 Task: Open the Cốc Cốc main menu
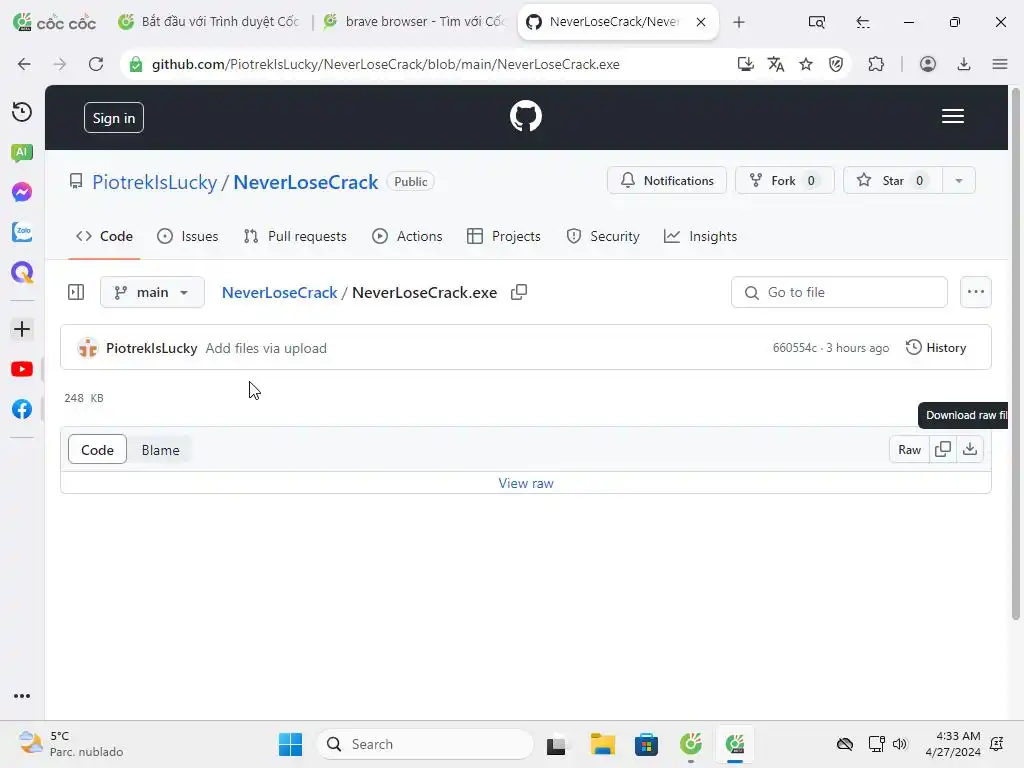[1000, 64]
